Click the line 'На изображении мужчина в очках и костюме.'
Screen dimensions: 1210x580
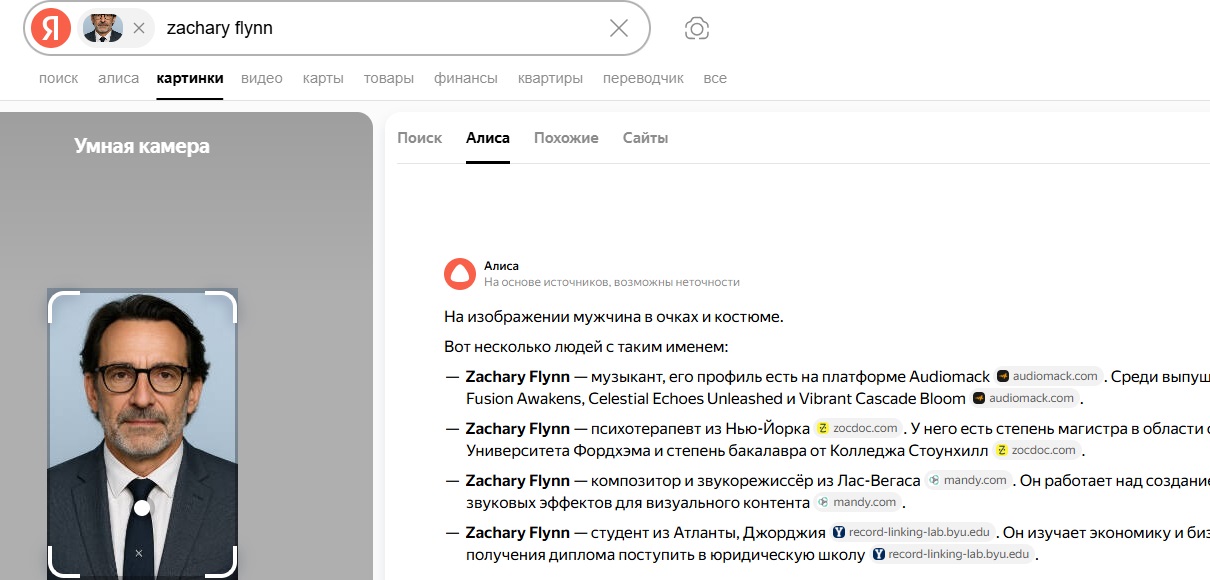pos(614,317)
